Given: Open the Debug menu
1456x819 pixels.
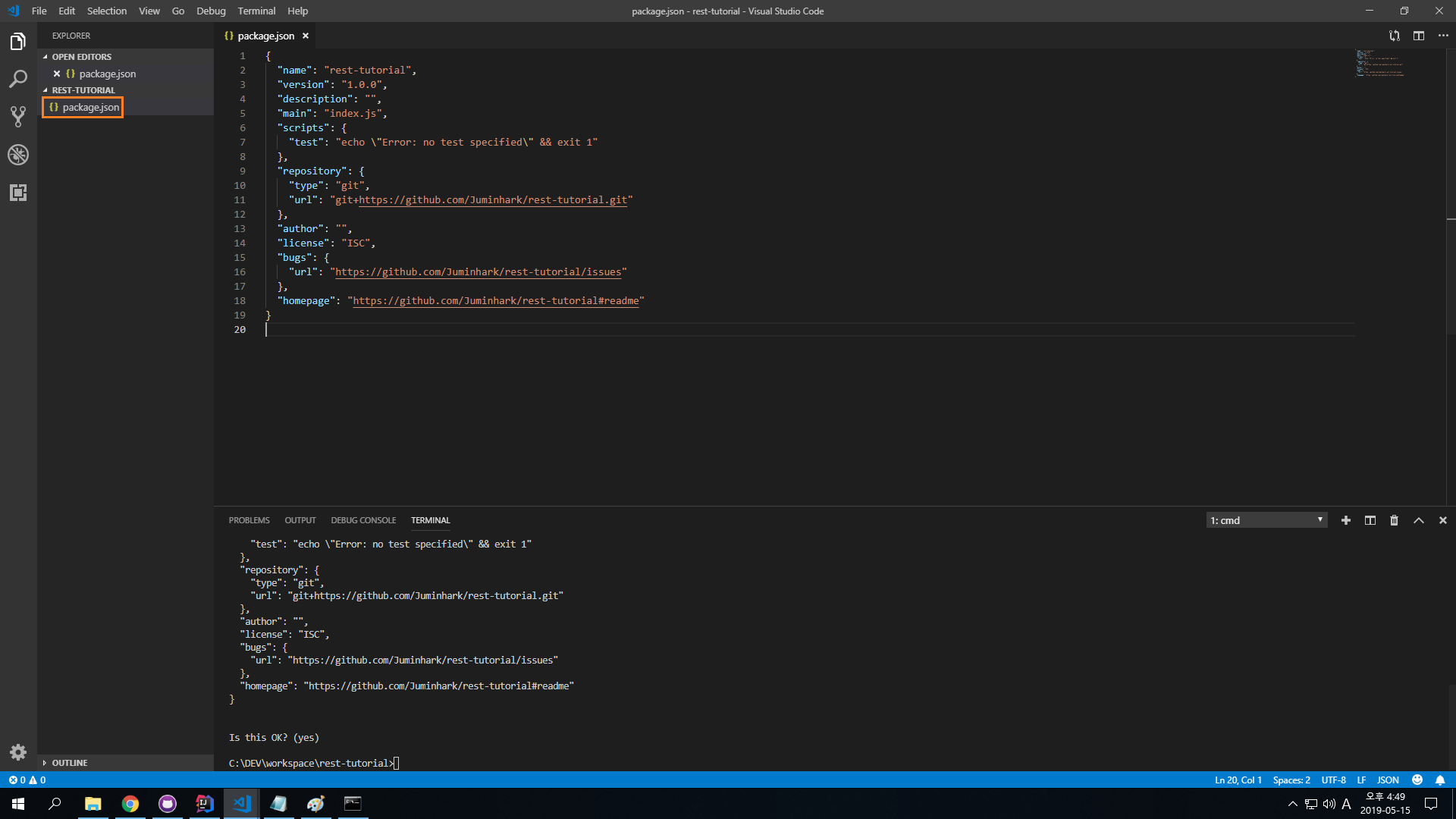Looking at the screenshot, I should (211, 11).
